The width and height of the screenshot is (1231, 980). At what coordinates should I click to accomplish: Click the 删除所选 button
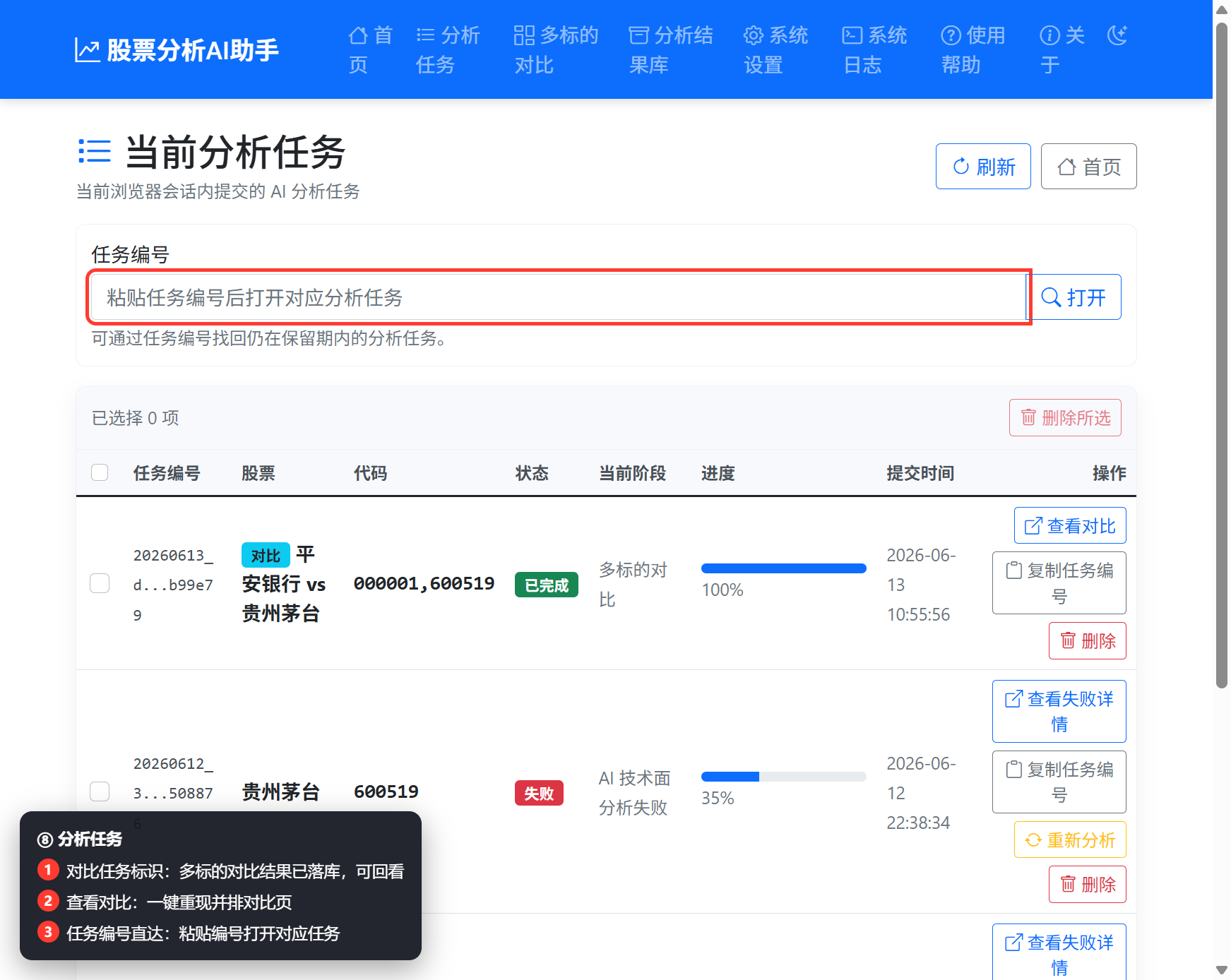click(x=1065, y=418)
